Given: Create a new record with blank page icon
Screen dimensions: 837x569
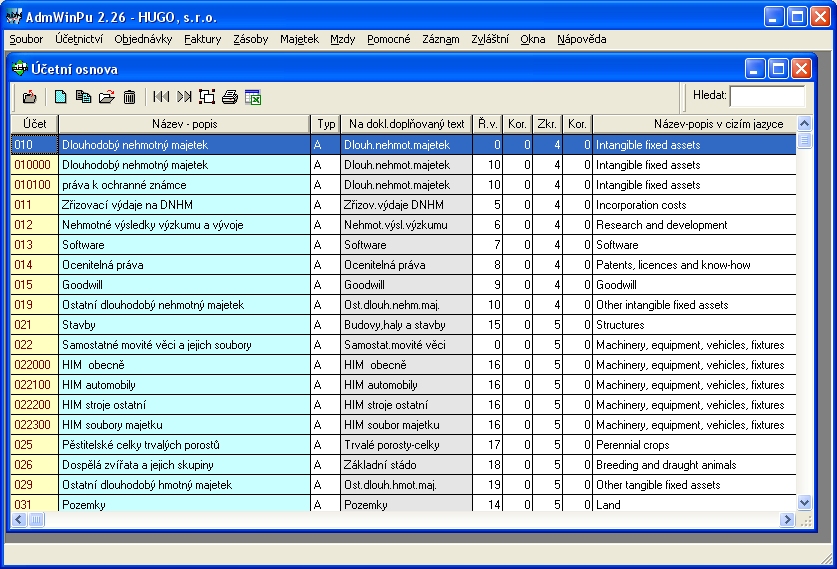Looking at the screenshot, I should 60,97.
